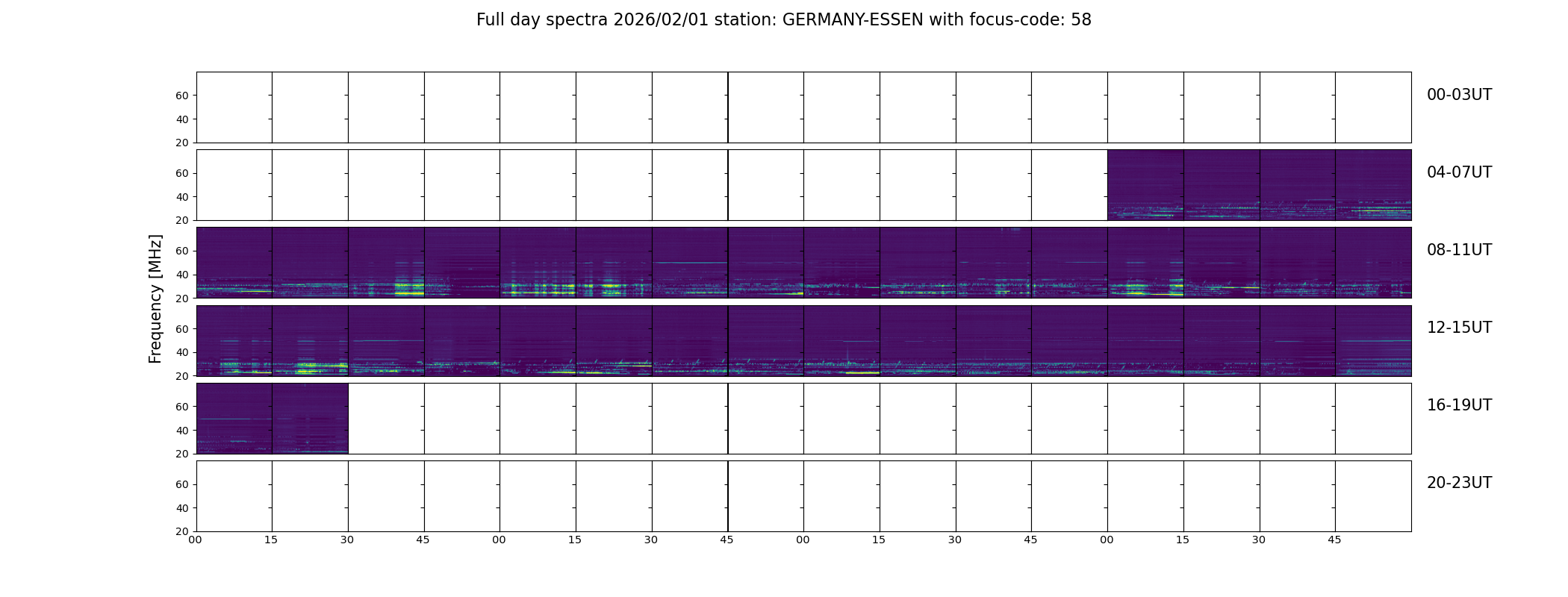Click the first '45' x-axis tick label
The height and width of the screenshot is (597, 1568).
click(x=423, y=540)
